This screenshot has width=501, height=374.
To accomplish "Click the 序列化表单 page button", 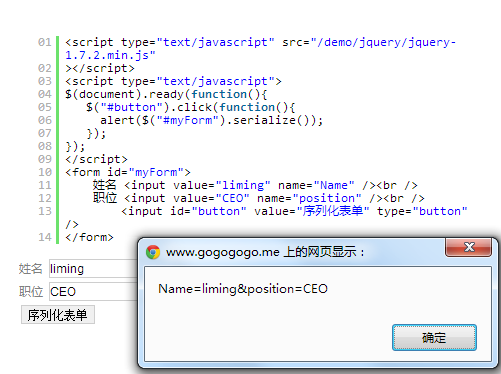I will coord(58,315).
